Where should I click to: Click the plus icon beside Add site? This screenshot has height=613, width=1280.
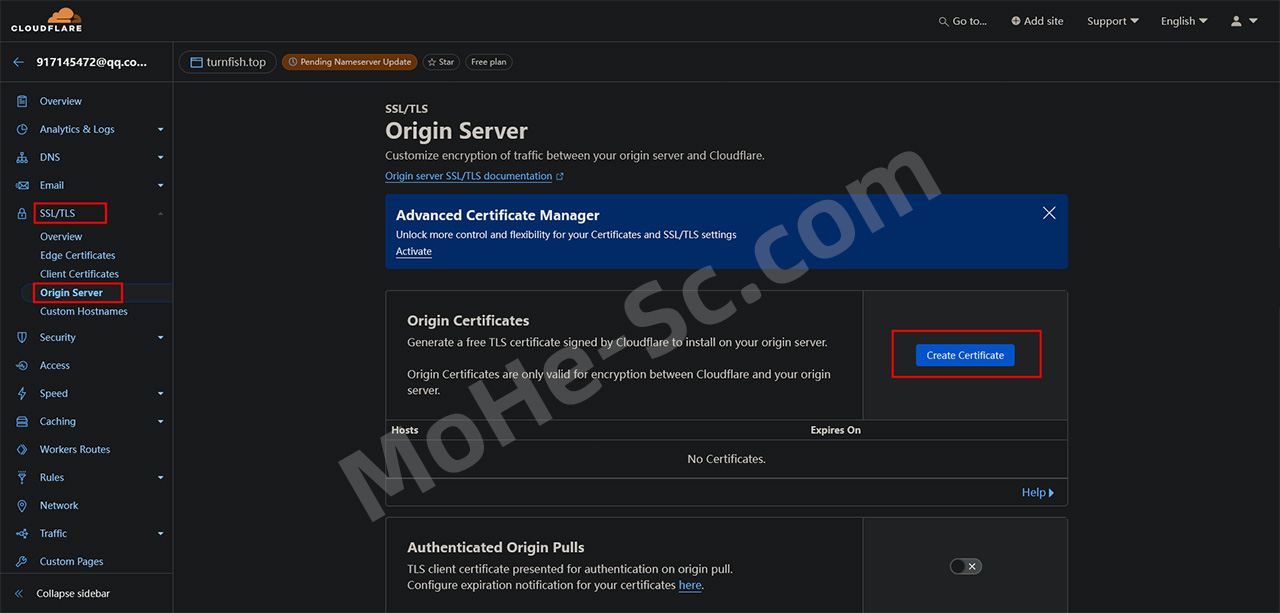[1016, 21]
